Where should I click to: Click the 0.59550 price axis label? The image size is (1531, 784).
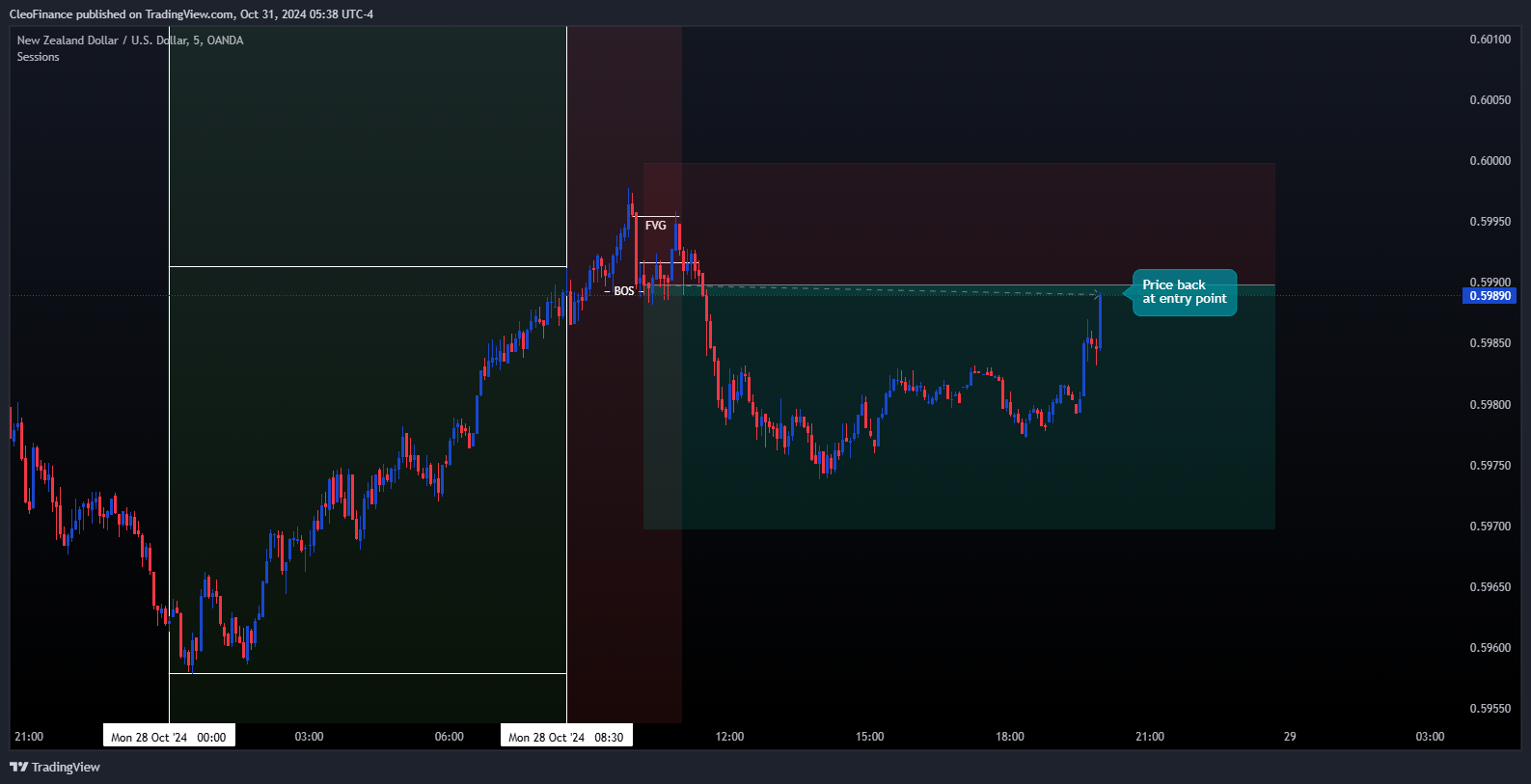[x=1490, y=709]
